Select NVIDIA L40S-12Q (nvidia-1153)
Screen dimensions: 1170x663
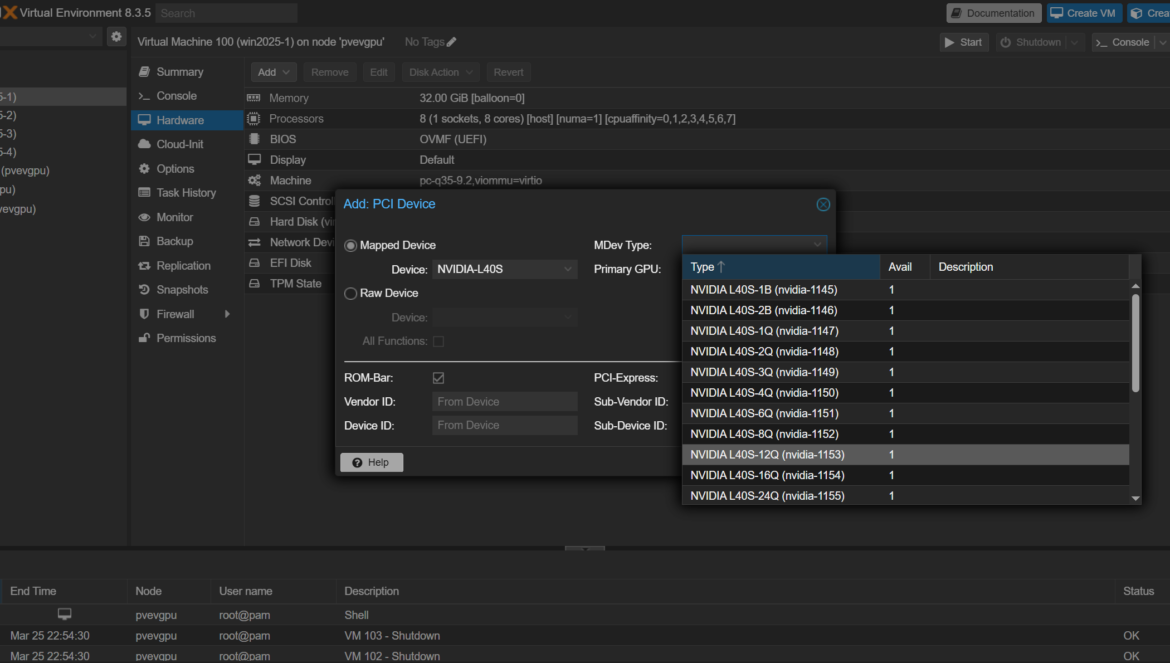[x=906, y=455]
